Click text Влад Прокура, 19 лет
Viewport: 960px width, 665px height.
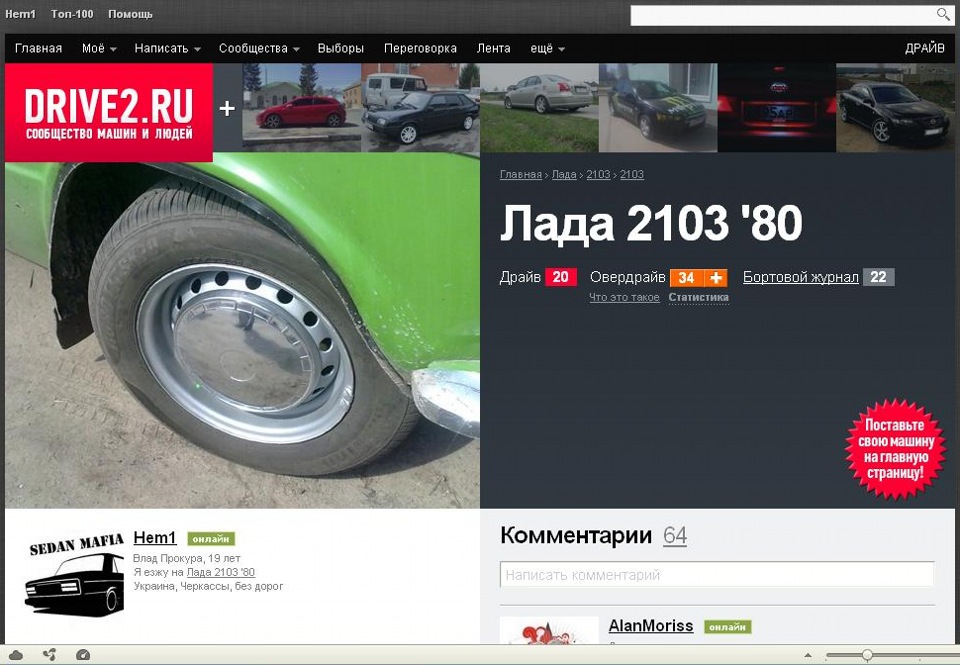187,558
